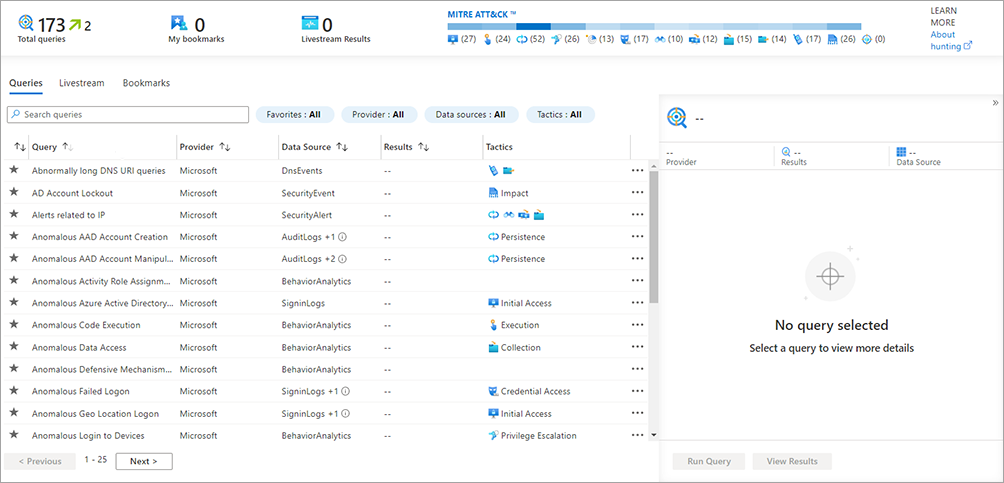The image size is (1004, 483).
Task: Open the About hunting link
Action: pyautogui.click(x=951, y=40)
